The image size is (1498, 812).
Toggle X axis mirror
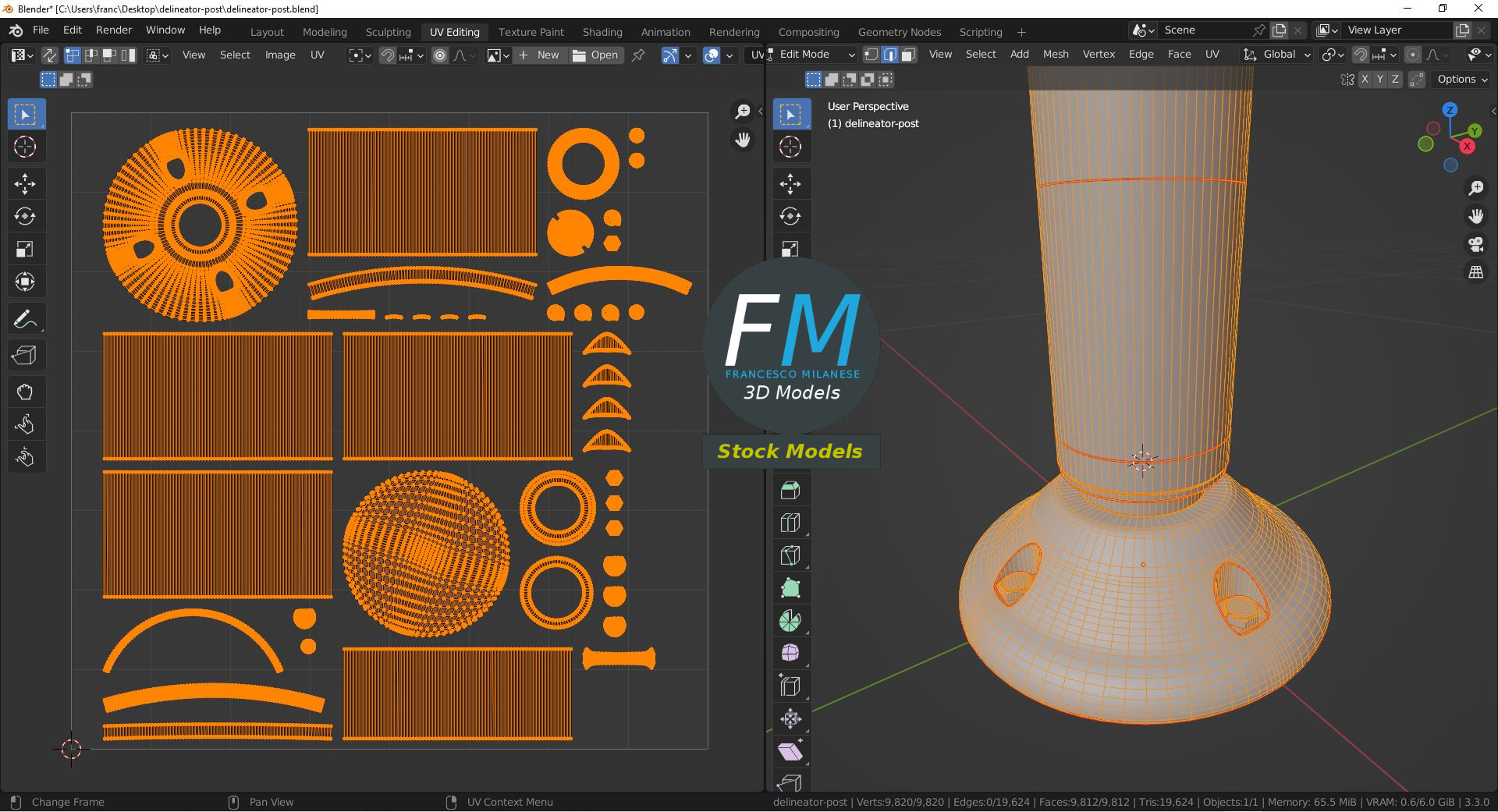click(1365, 80)
